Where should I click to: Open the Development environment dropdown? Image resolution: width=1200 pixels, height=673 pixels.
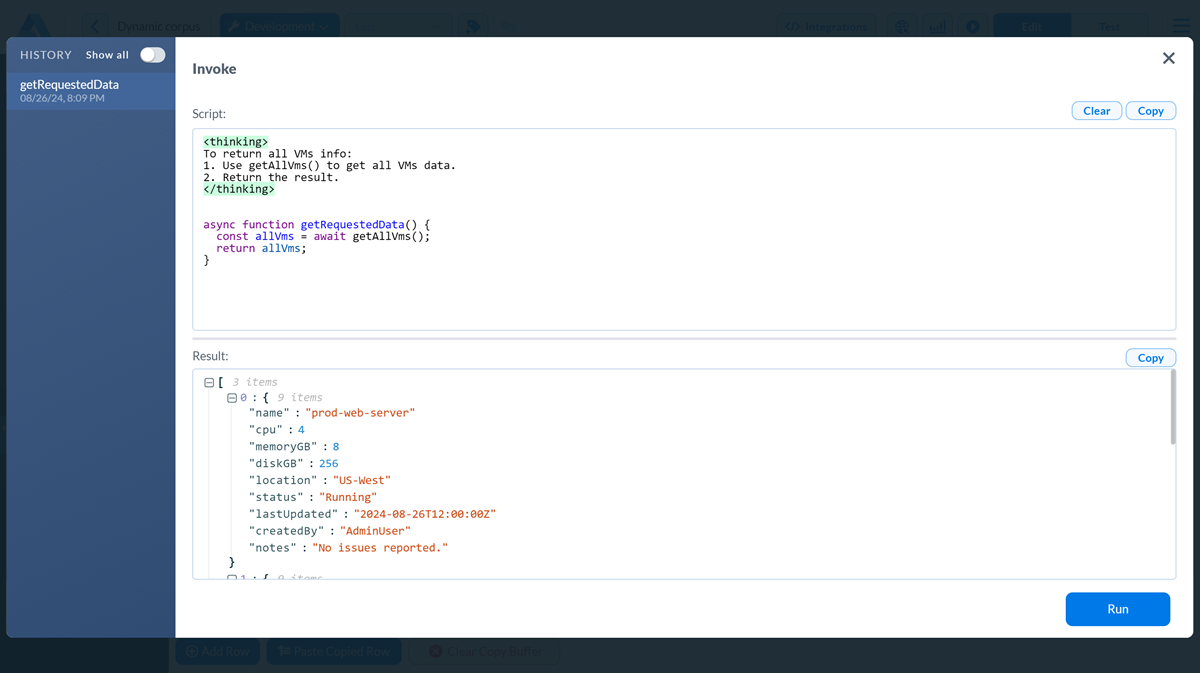279,26
